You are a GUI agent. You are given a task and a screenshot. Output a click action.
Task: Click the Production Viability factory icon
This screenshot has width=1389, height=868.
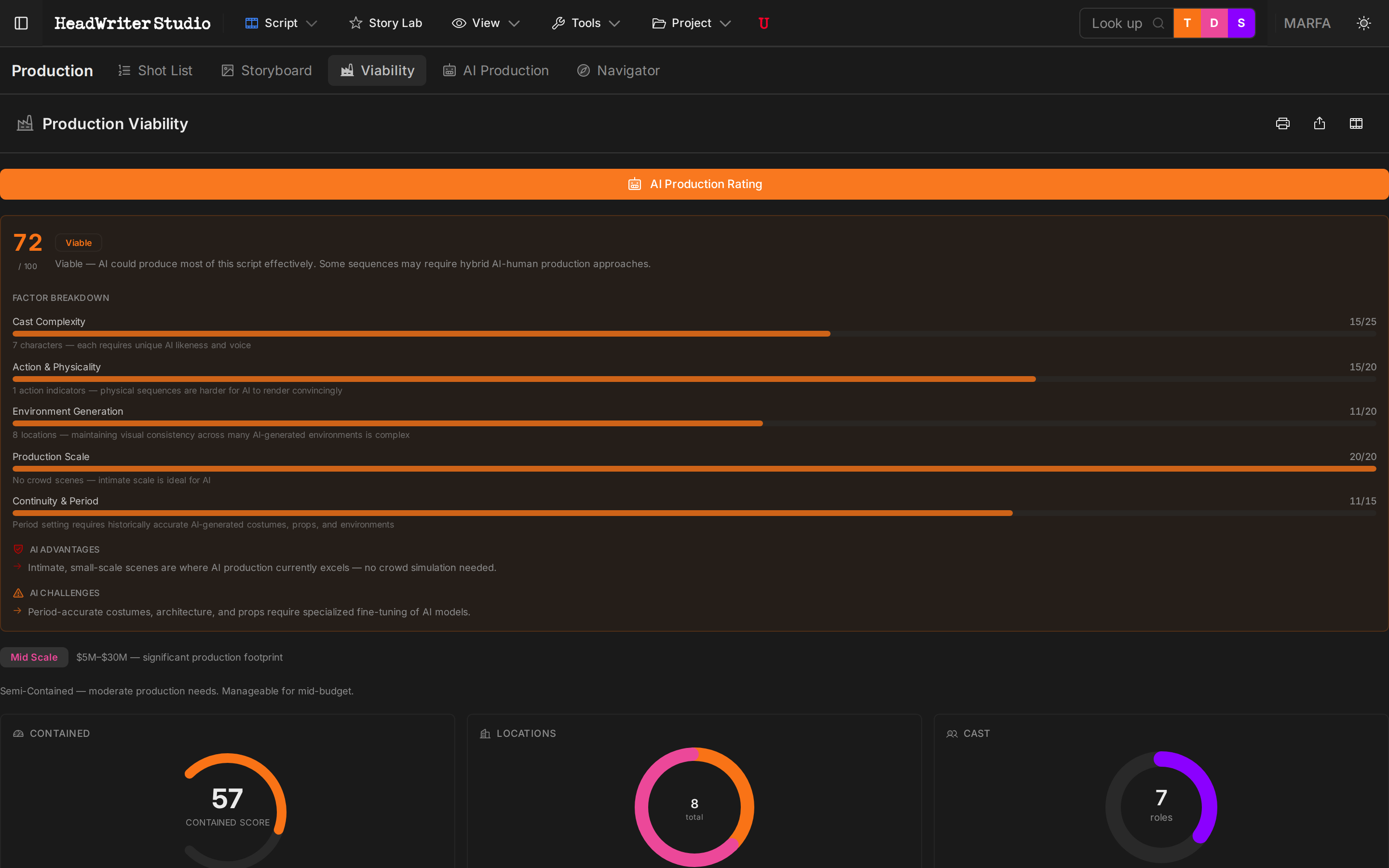(x=25, y=123)
